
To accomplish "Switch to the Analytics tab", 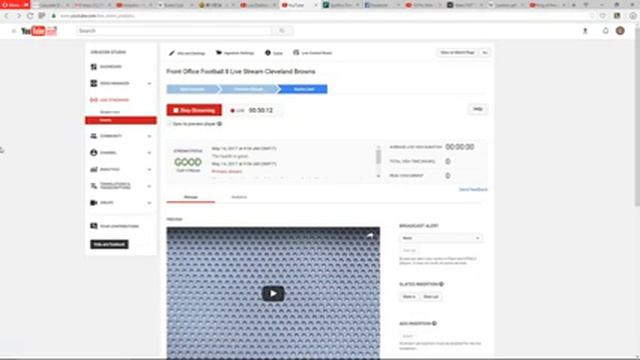I will pos(239,197).
